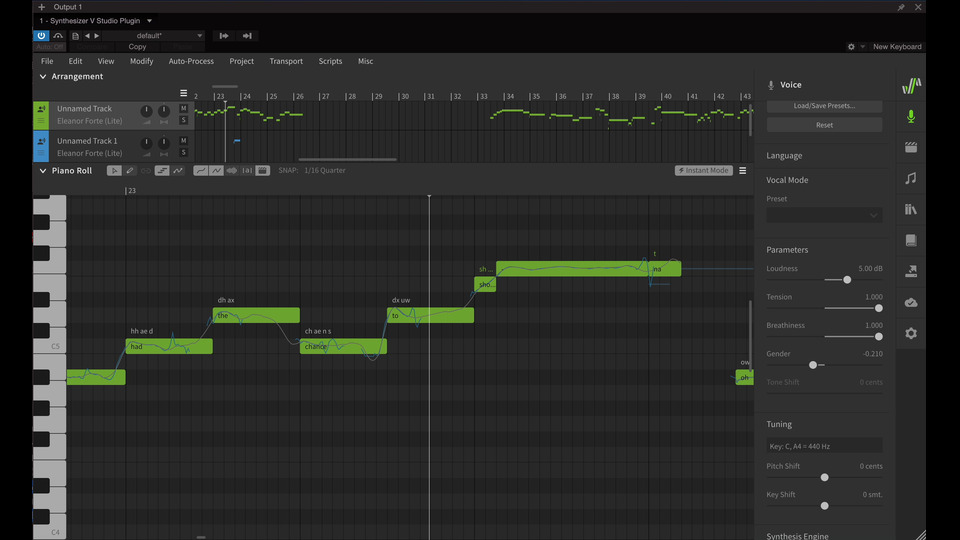Open the Scripts menu
The height and width of the screenshot is (540, 960).
(330, 61)
